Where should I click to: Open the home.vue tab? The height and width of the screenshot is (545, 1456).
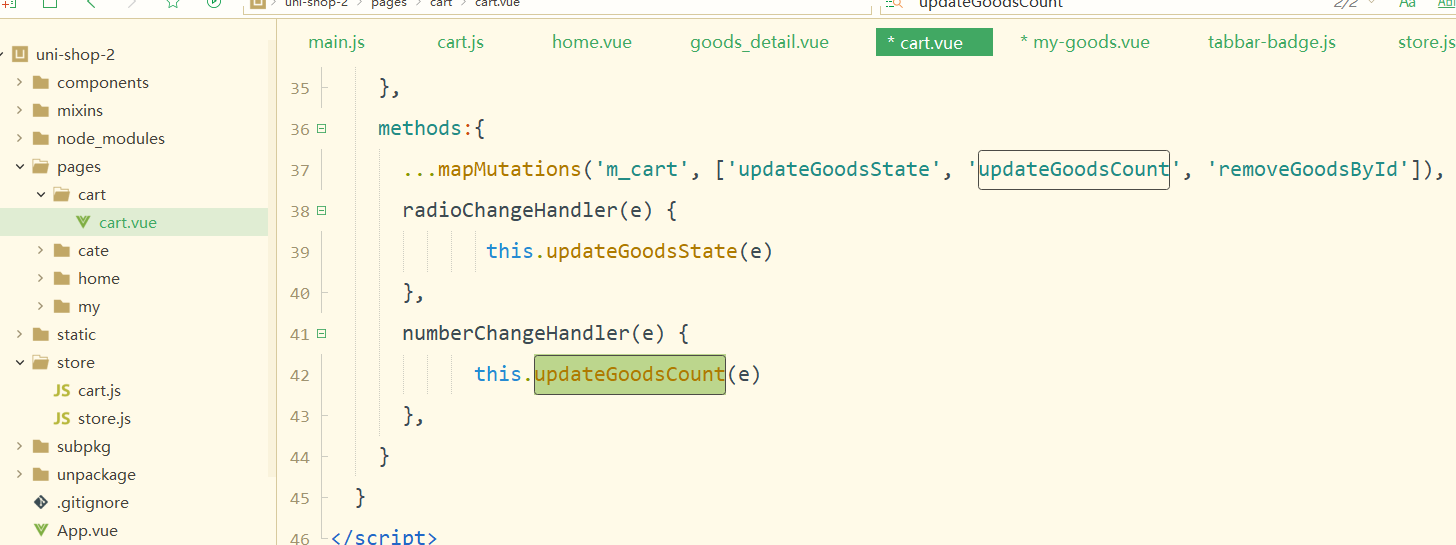(x=592, y=42)
